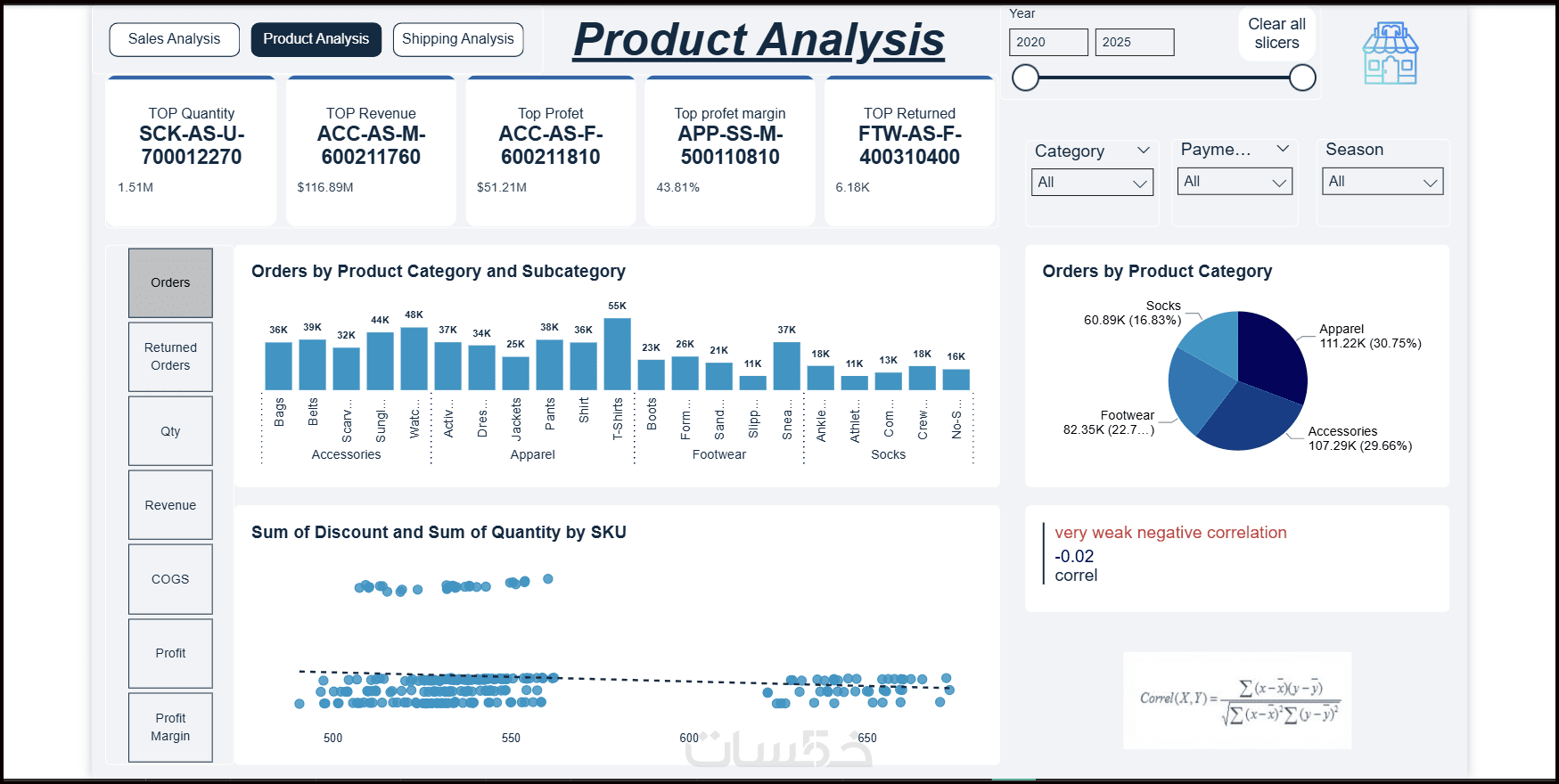Select the COGS measure button
This screenshot has width=1559, height=784.
pos(170,579)
